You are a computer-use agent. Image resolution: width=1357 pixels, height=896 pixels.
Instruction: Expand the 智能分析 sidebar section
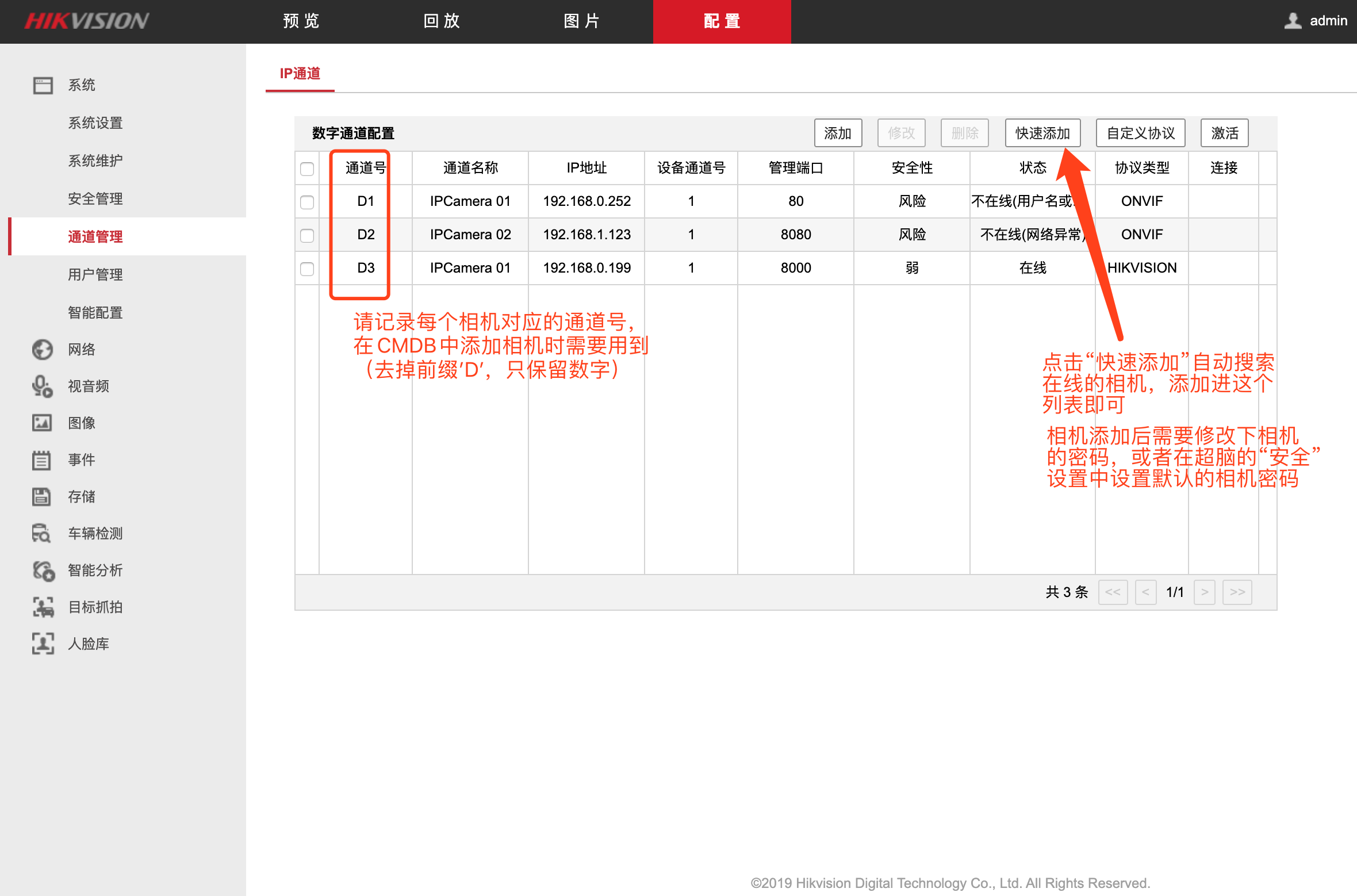(x=95, y=570)
